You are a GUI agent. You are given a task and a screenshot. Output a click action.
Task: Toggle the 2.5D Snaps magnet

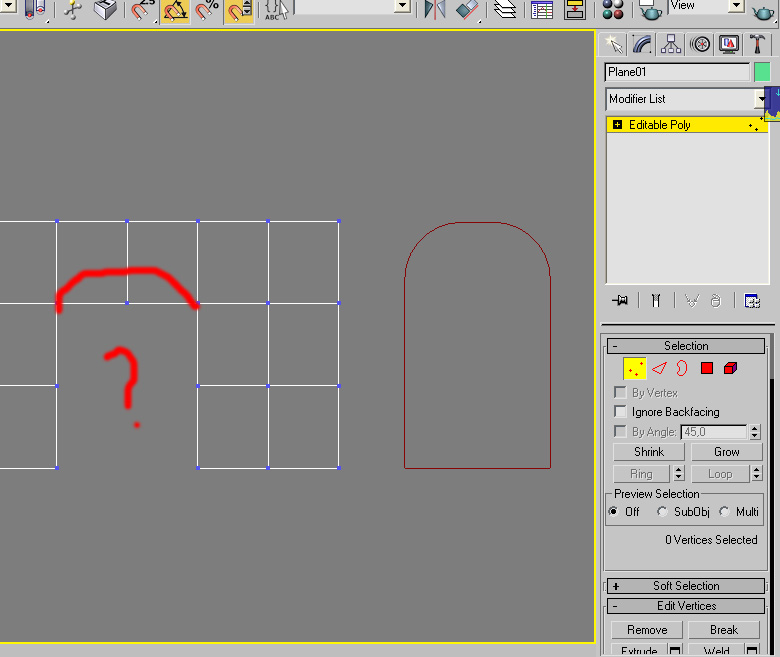point(142,10)
